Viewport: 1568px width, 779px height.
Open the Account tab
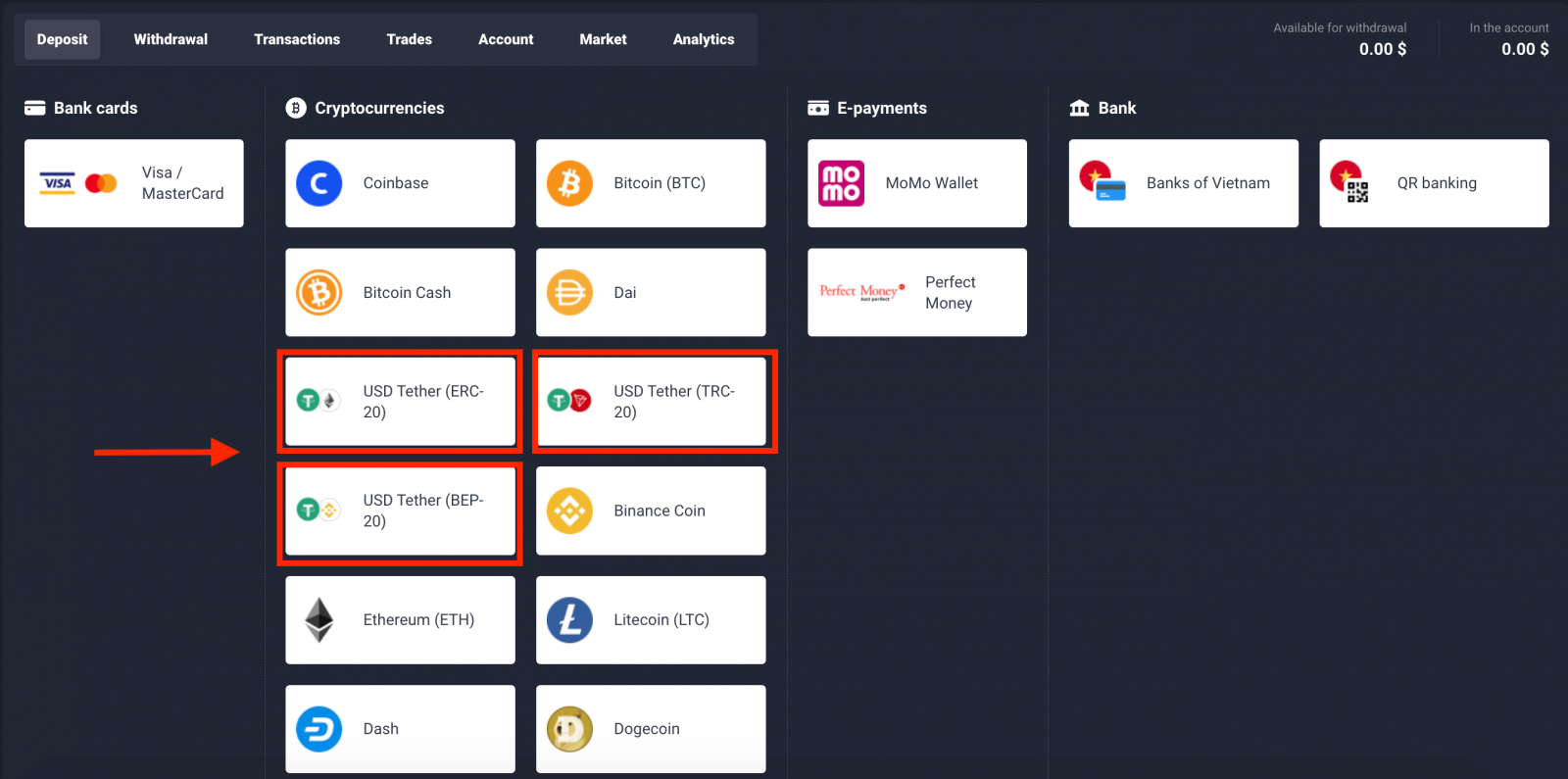pyautogui.click(x=506, y=39)
